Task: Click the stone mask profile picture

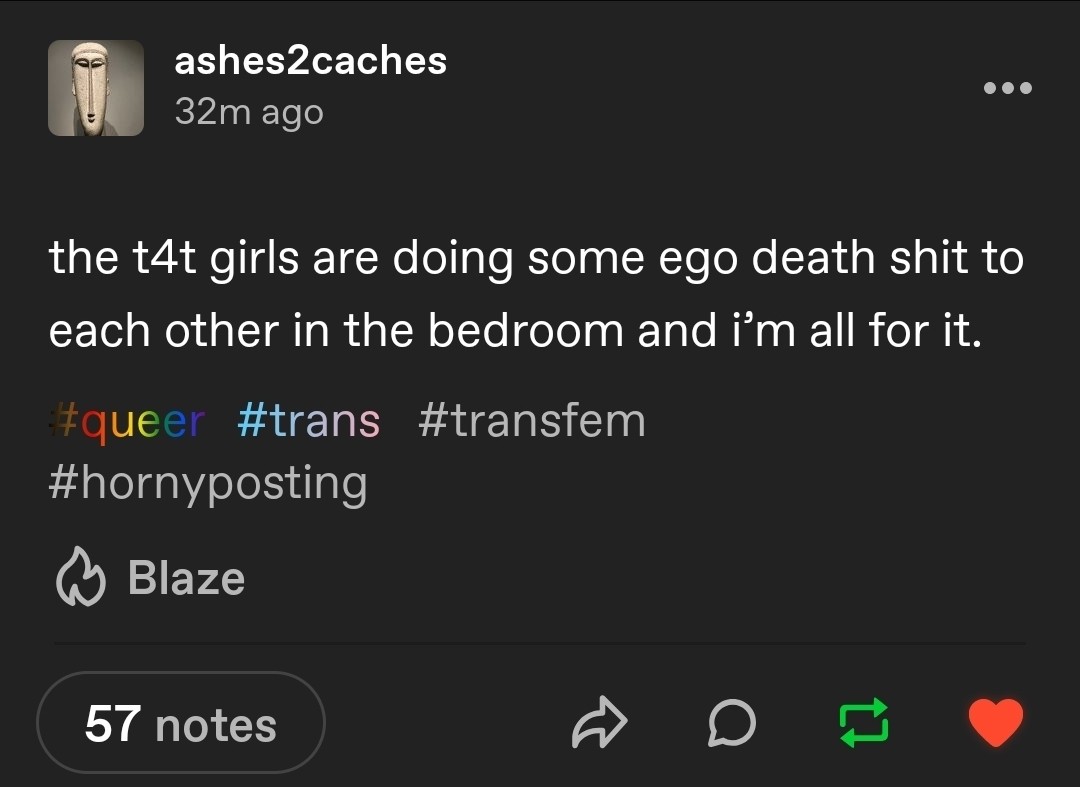Action: click(x=96, y=88)
